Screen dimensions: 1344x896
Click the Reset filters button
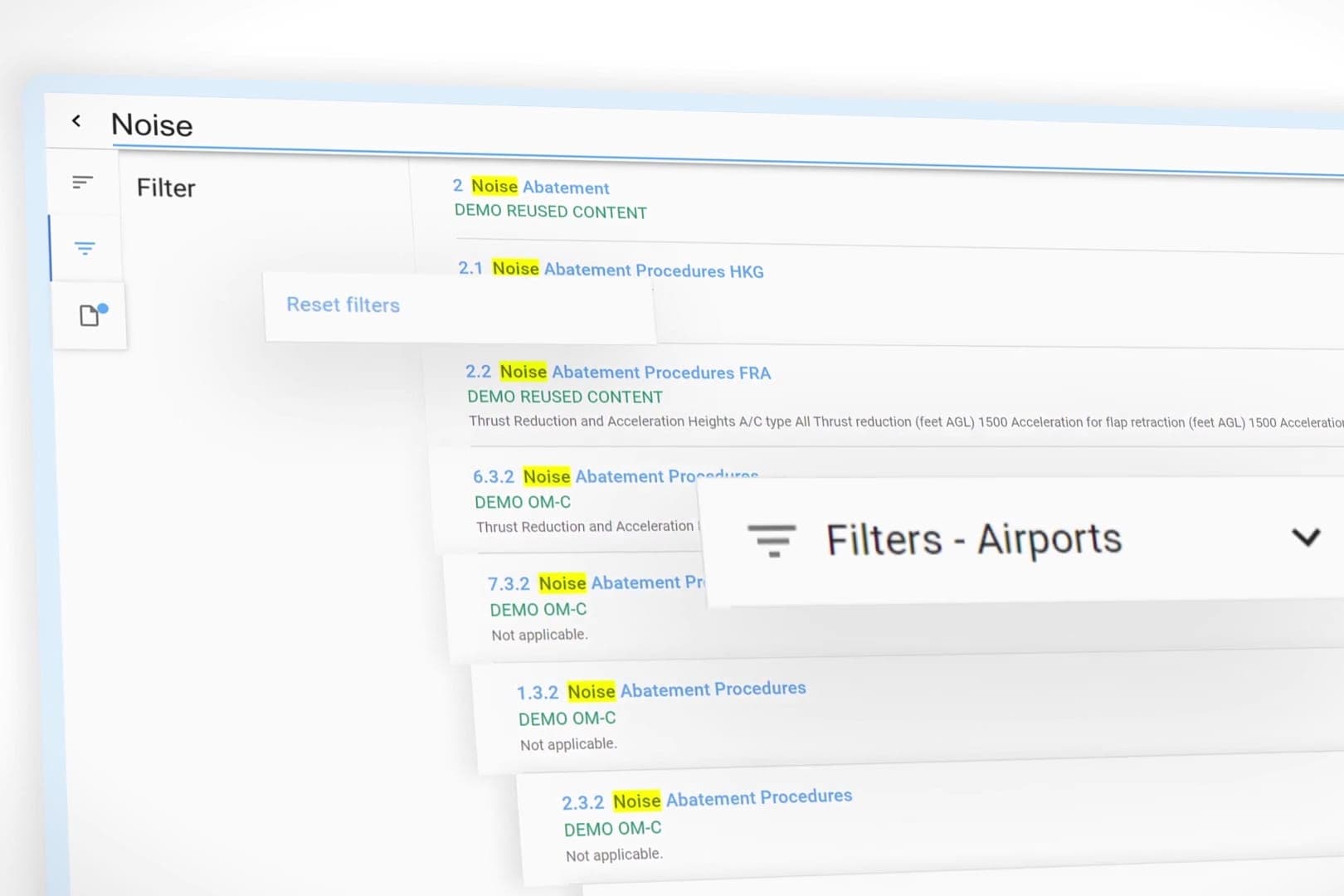pos(343,304)
